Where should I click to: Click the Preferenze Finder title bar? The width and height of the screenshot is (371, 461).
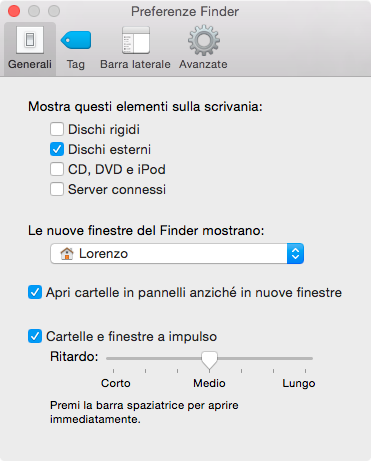pyautogui.click(x=185, y=11)
